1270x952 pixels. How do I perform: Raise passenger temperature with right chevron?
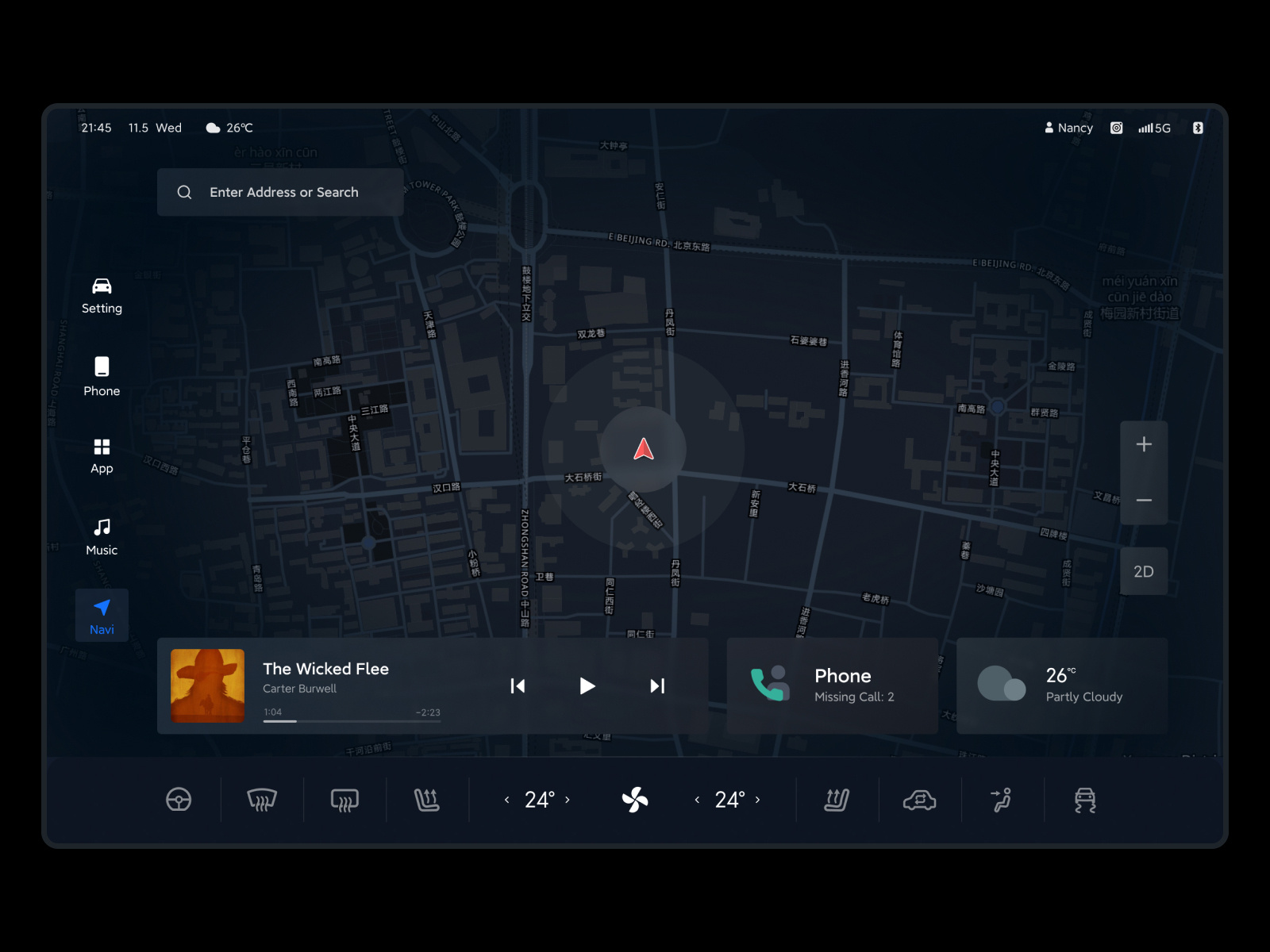758,800
